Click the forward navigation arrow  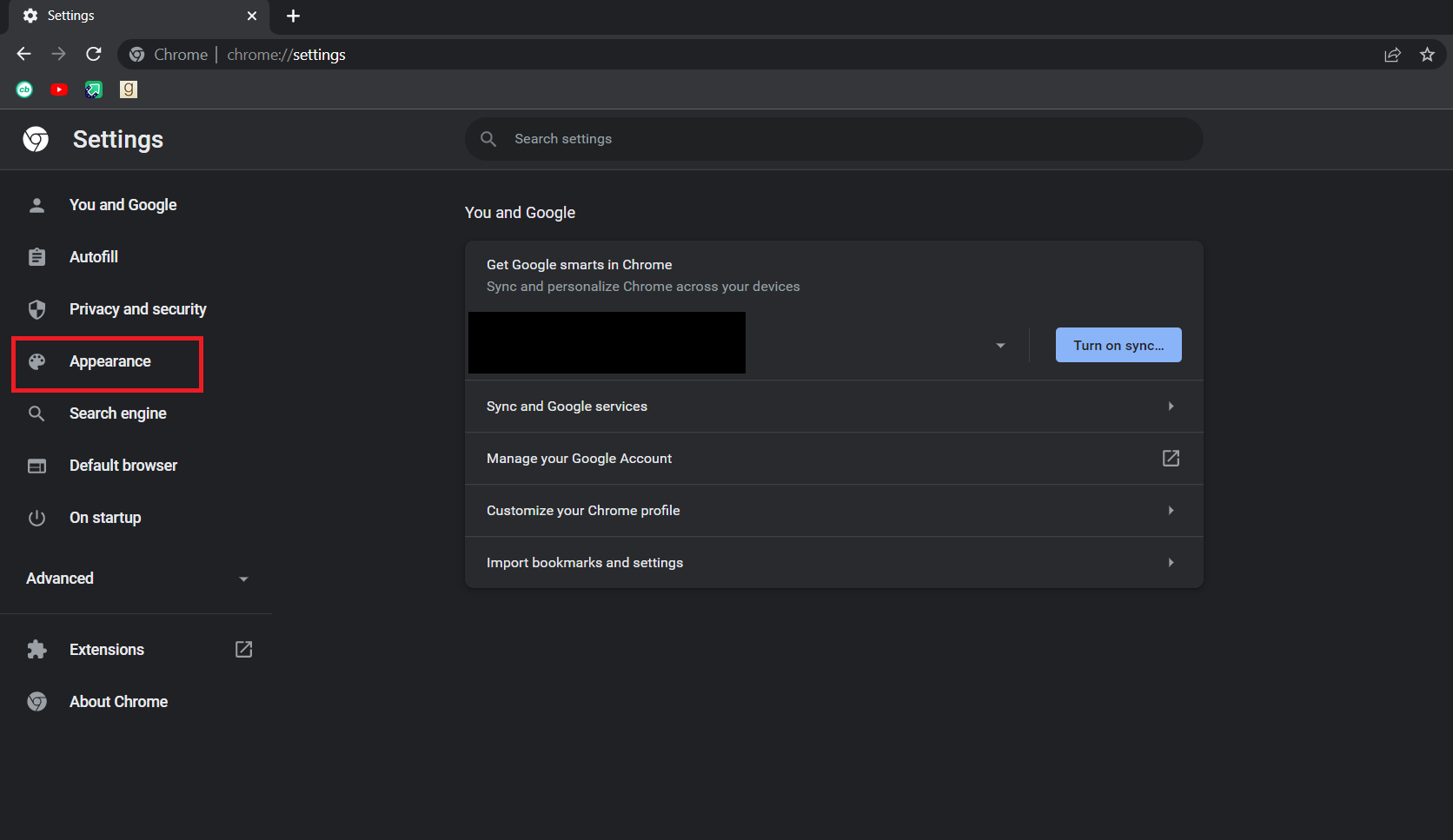58,54
